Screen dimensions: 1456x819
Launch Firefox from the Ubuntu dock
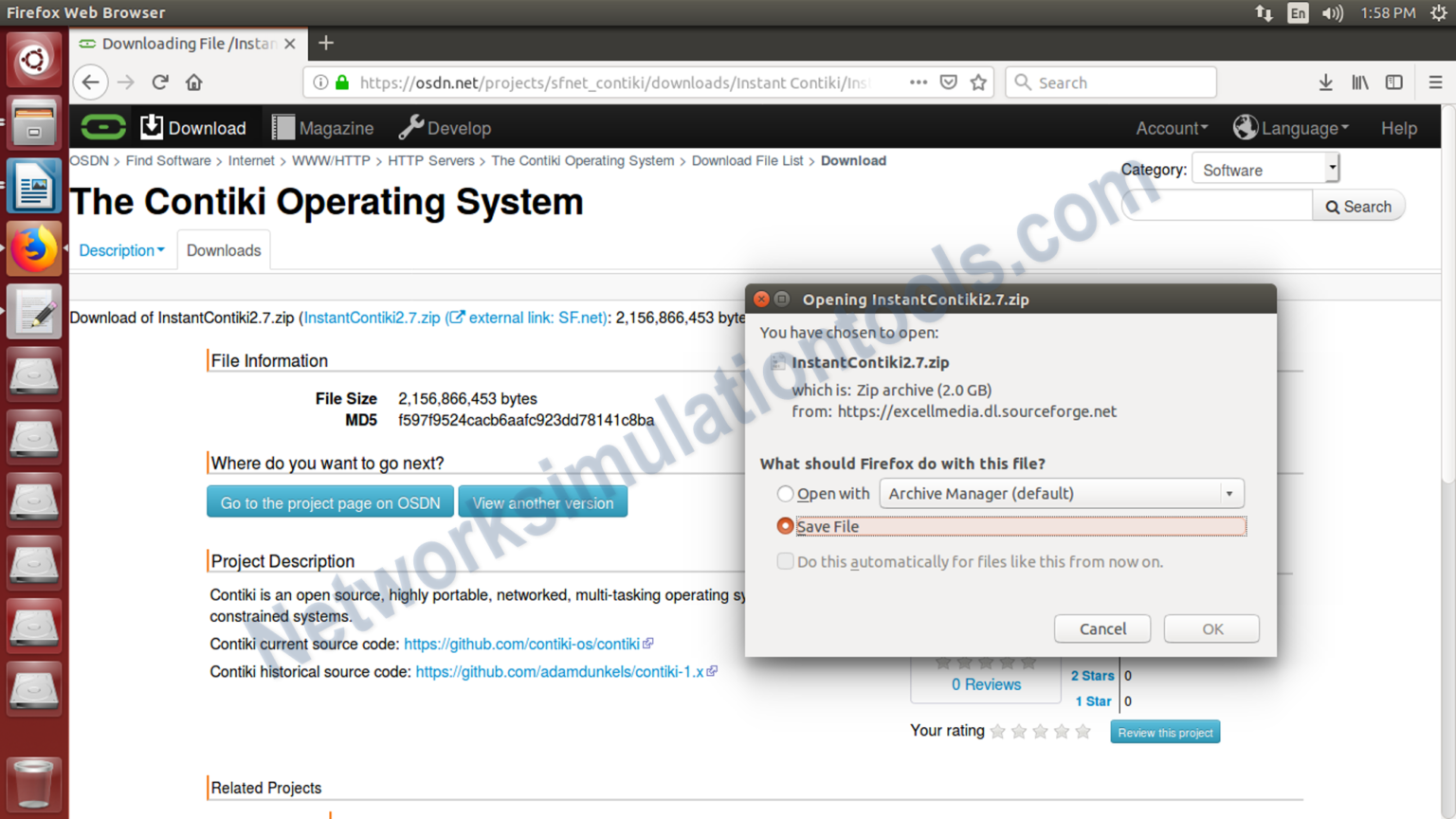coord(34,247)
